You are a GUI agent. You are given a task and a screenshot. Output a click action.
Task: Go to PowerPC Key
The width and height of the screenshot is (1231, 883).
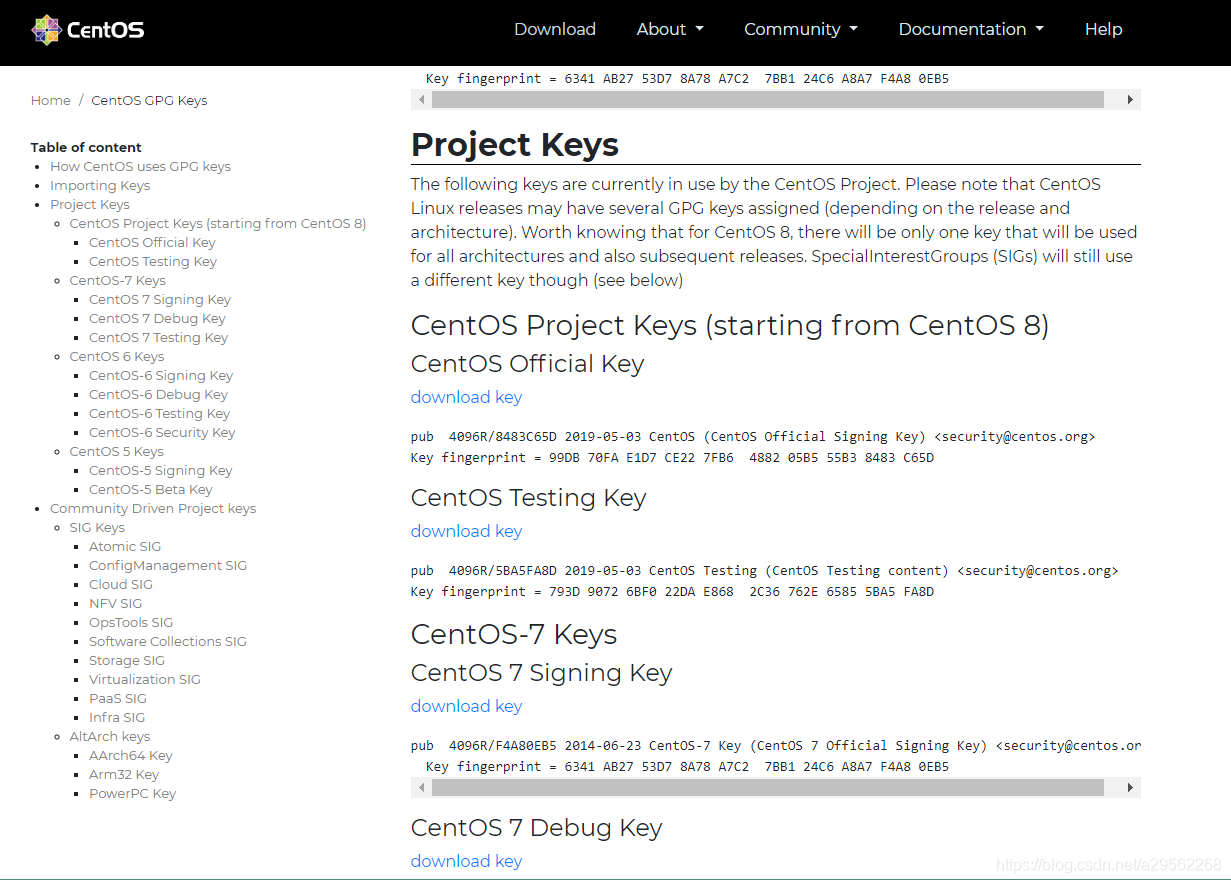132,794
